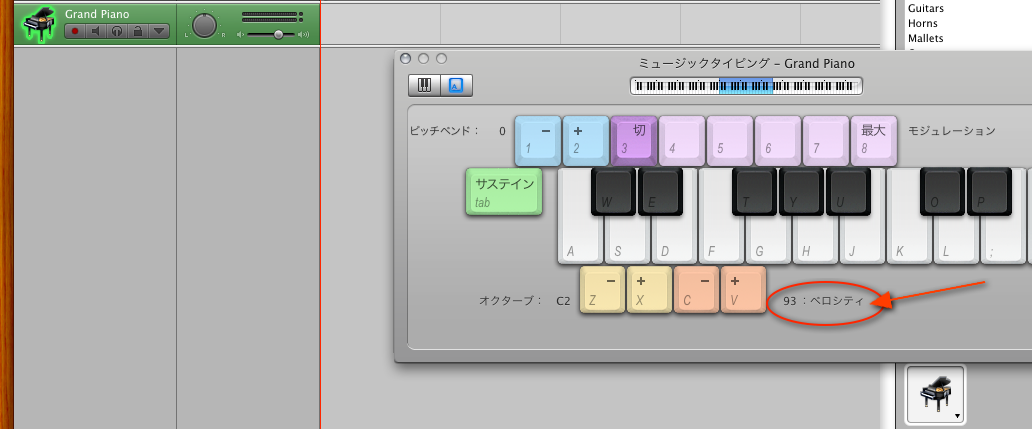Play the white piano key labeled F
1032x429 pixels.
tap(721, 240)
